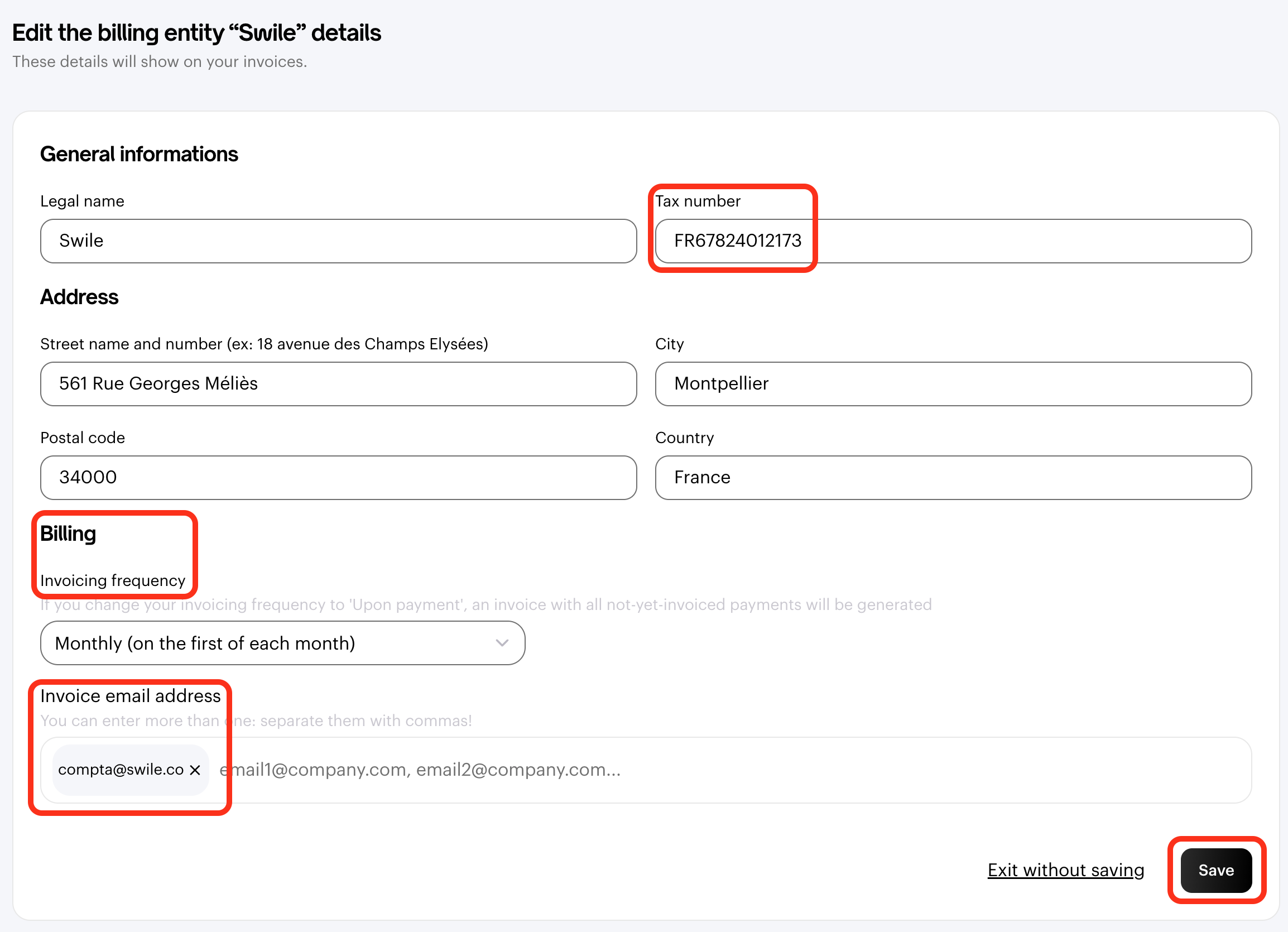Edit the Postal code field
1288x932 pixels.
click(339, 478)
